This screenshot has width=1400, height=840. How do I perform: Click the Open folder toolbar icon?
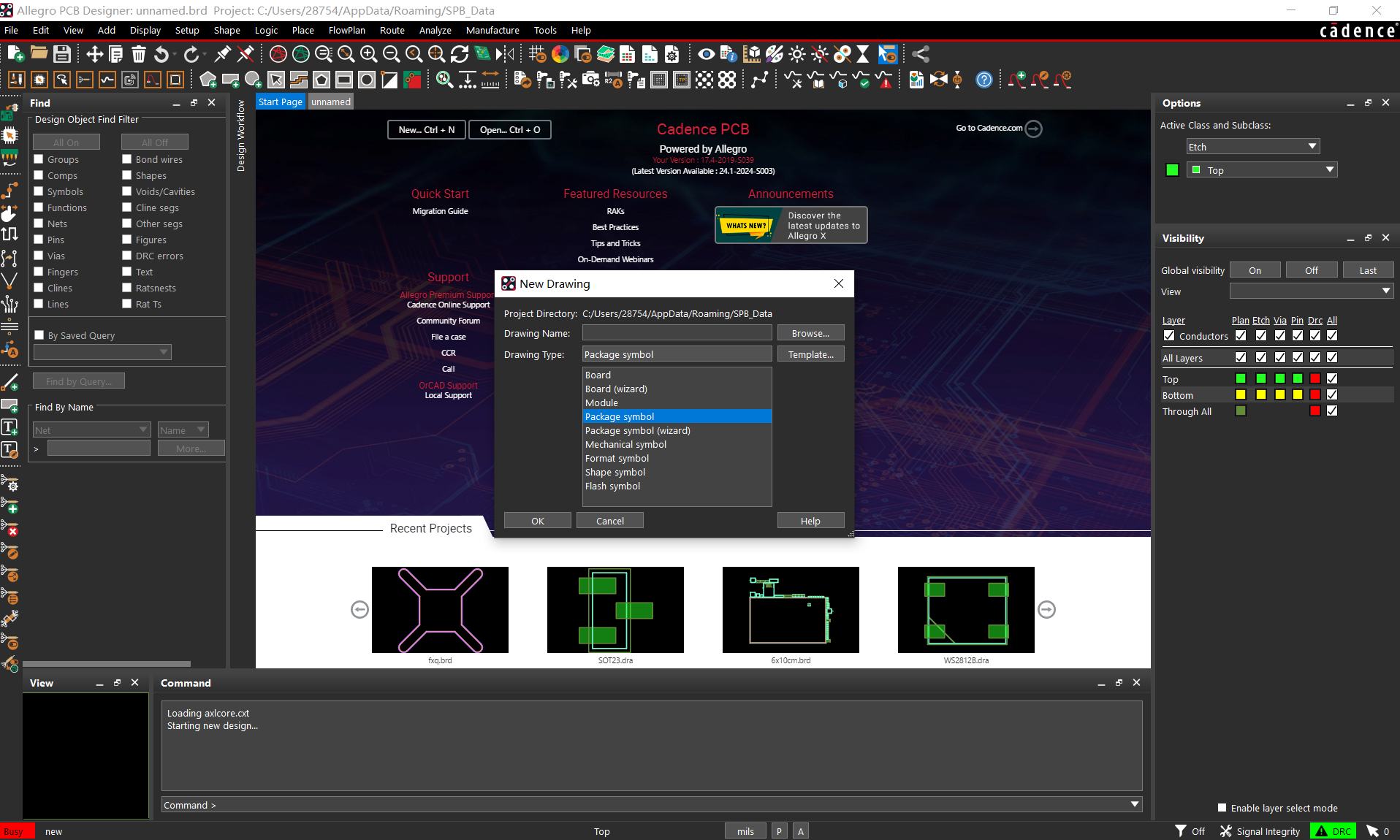click(x=39, y=54)
